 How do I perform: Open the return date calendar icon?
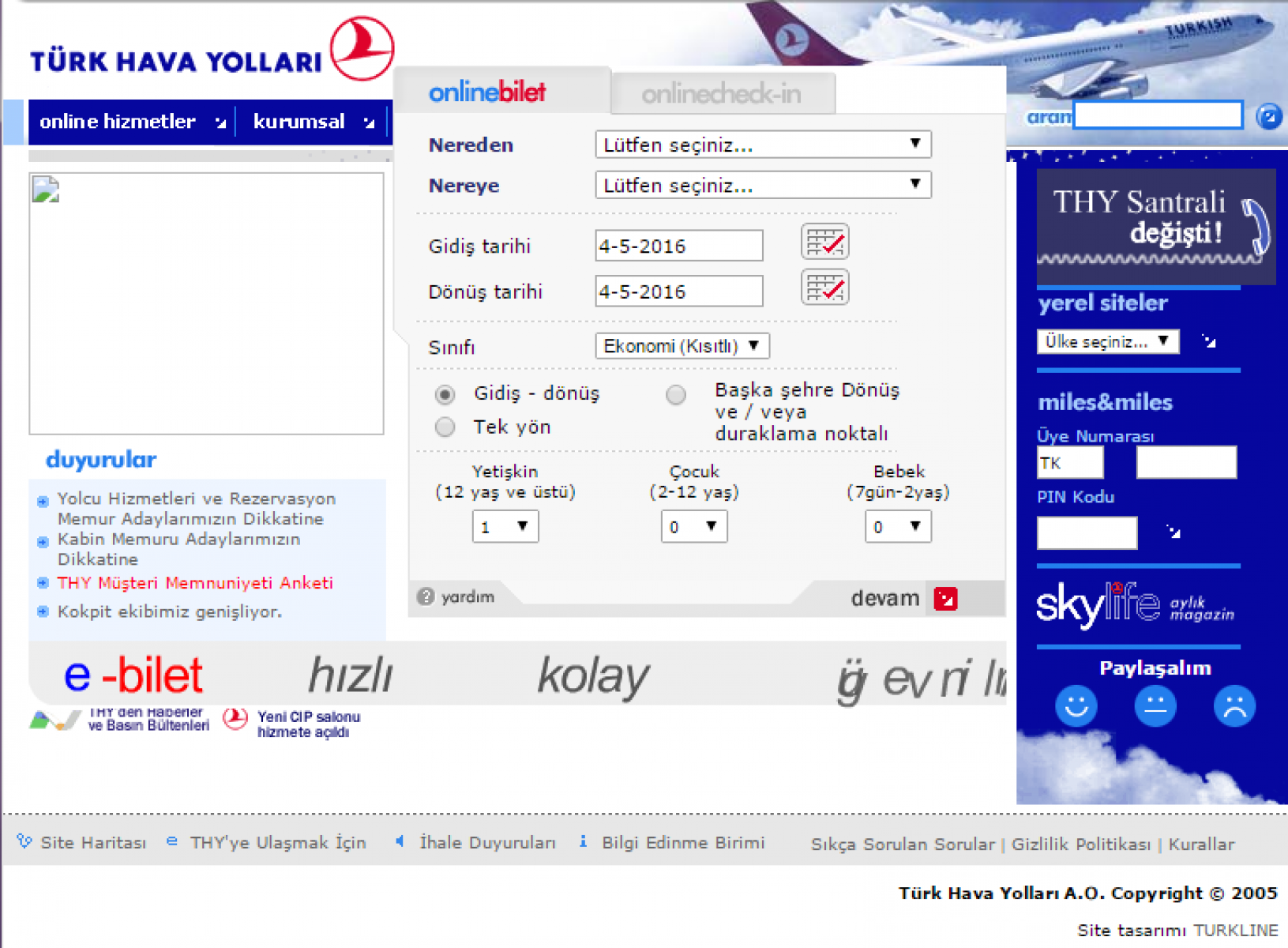pos(824,288)
